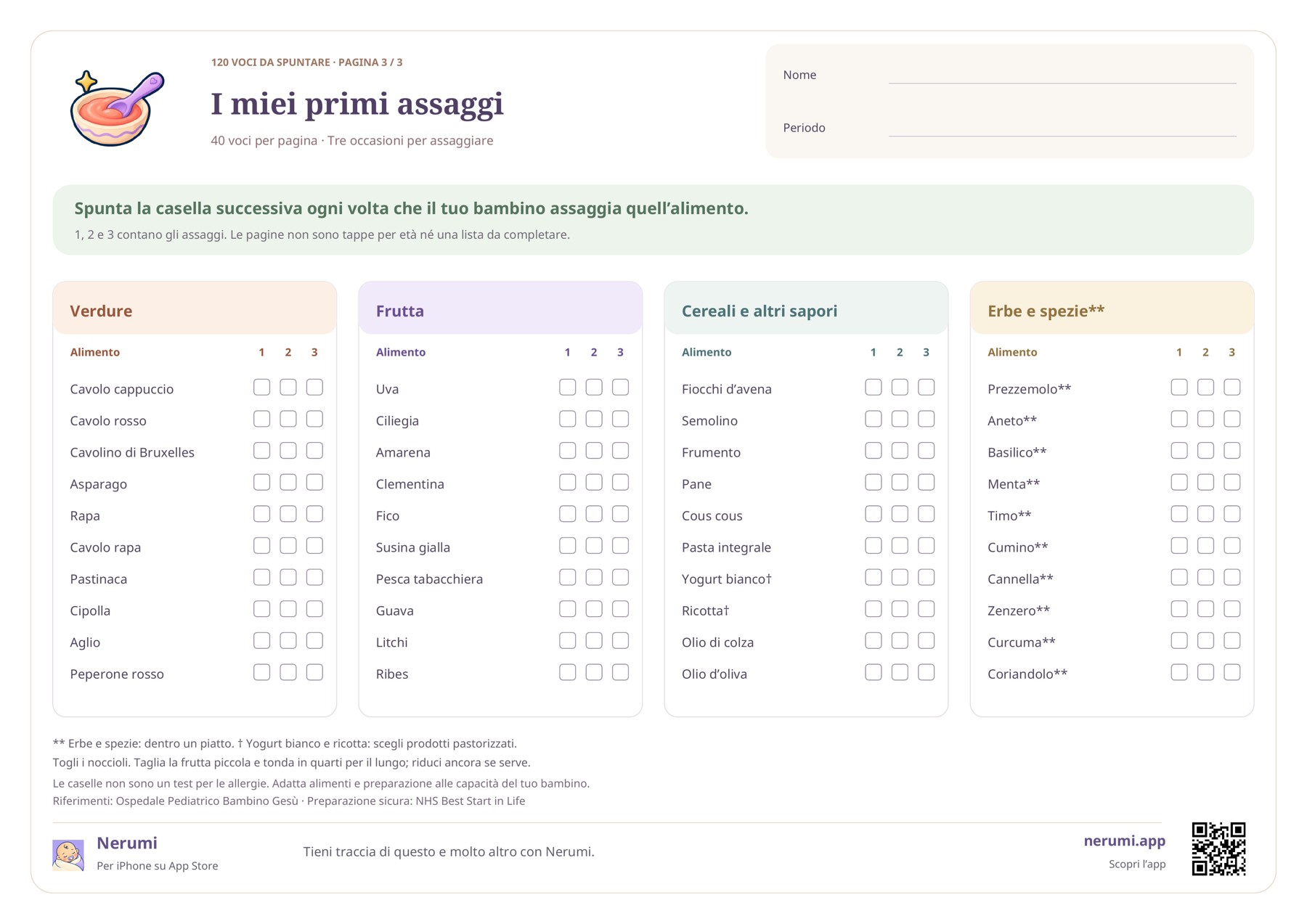Screen dimensions: 1307x924
Task: Check third box for Frumento
Action: 927,451
